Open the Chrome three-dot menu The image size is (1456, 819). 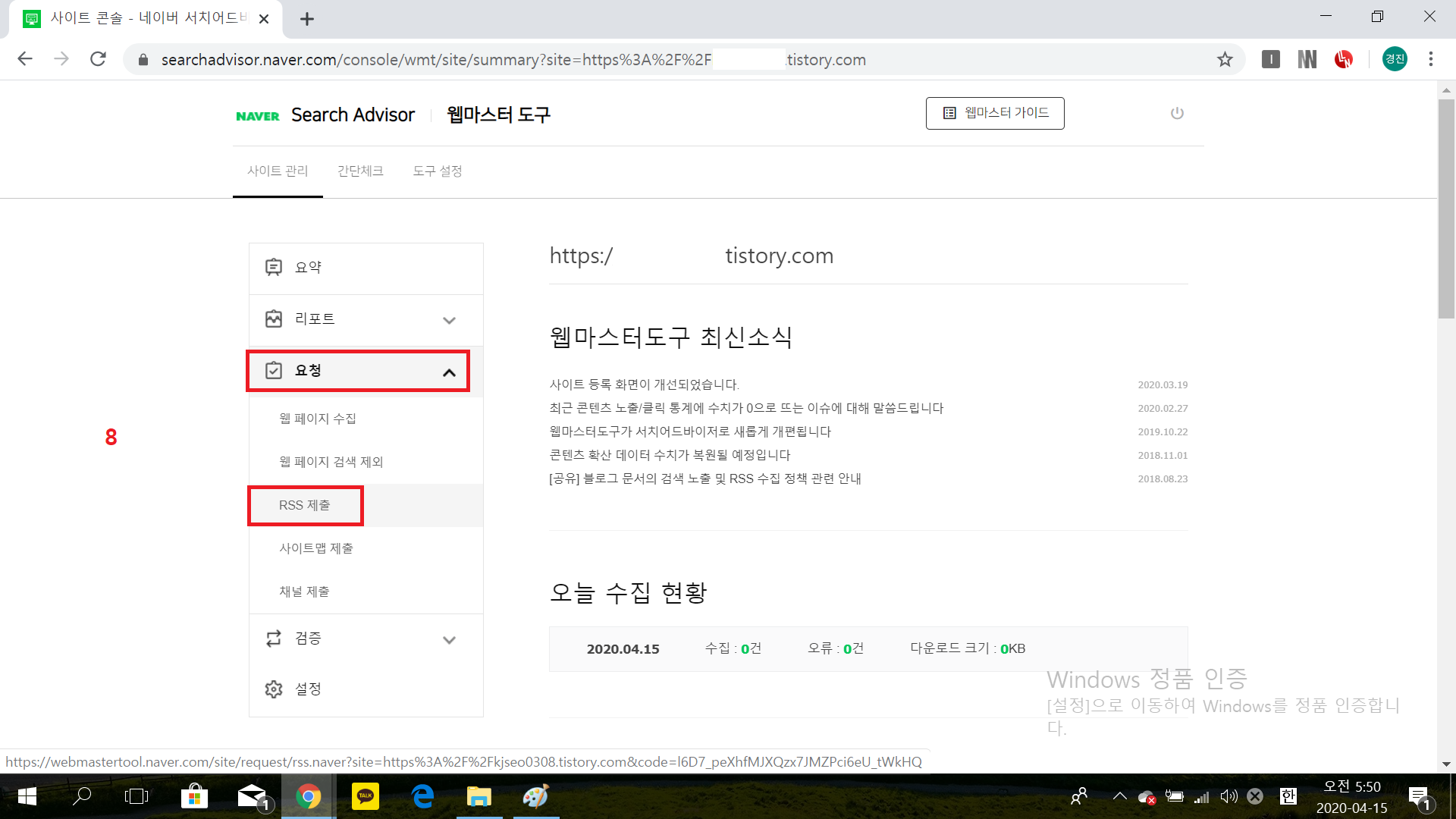(x=1431, y=59)
